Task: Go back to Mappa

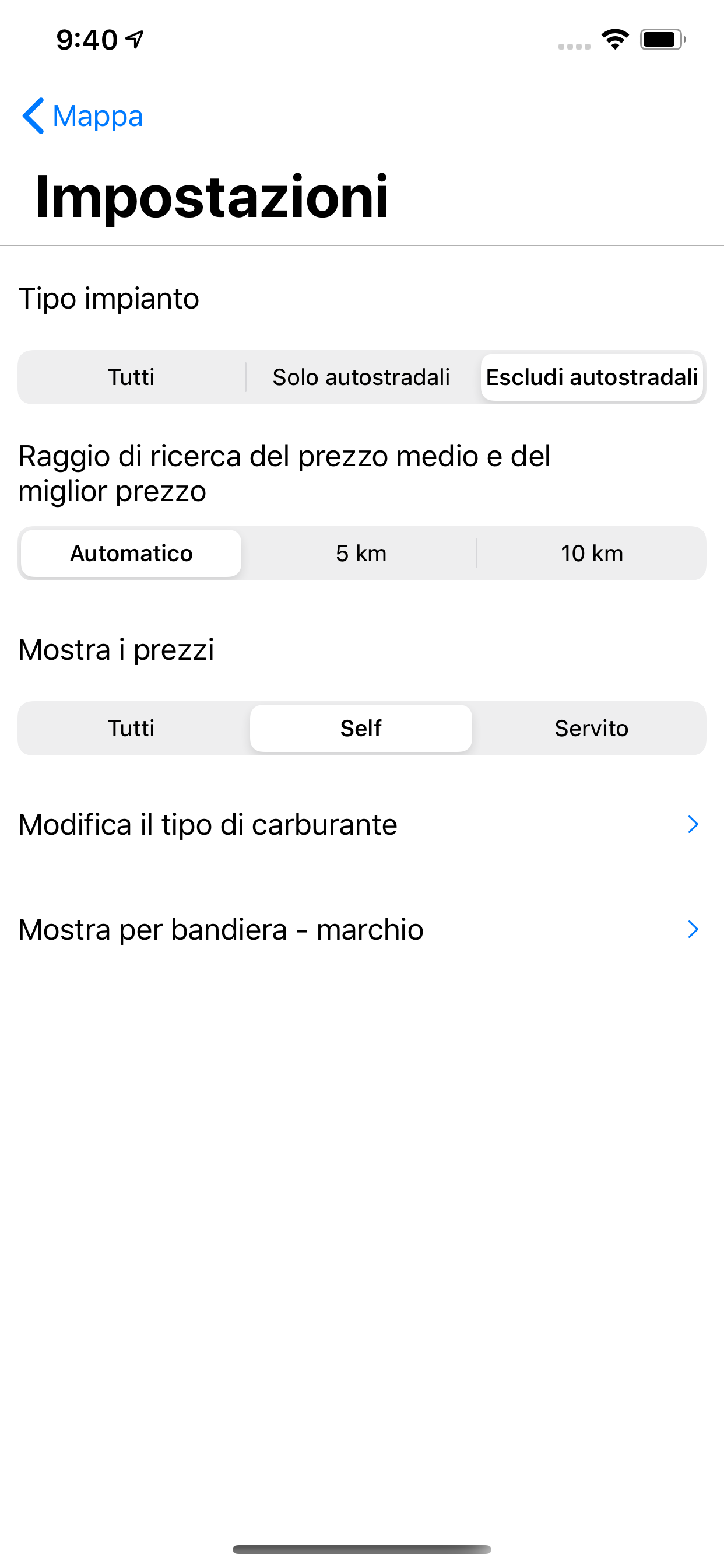Action: 97,116
